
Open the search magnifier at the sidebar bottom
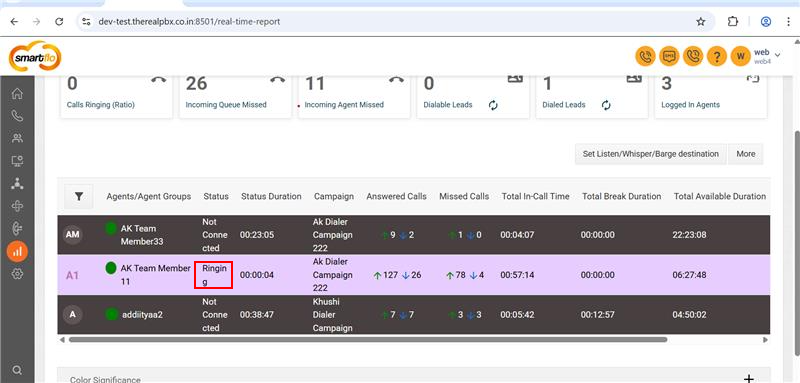[17, 370]
